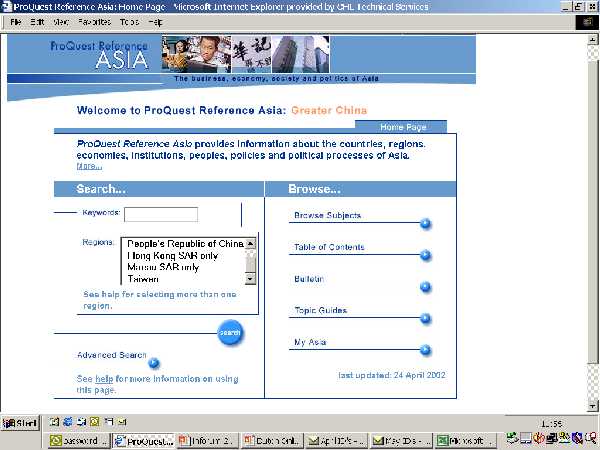The image size is (600, 450).
Task: Click the help link below Advanced Search
Action: point(104,379)
